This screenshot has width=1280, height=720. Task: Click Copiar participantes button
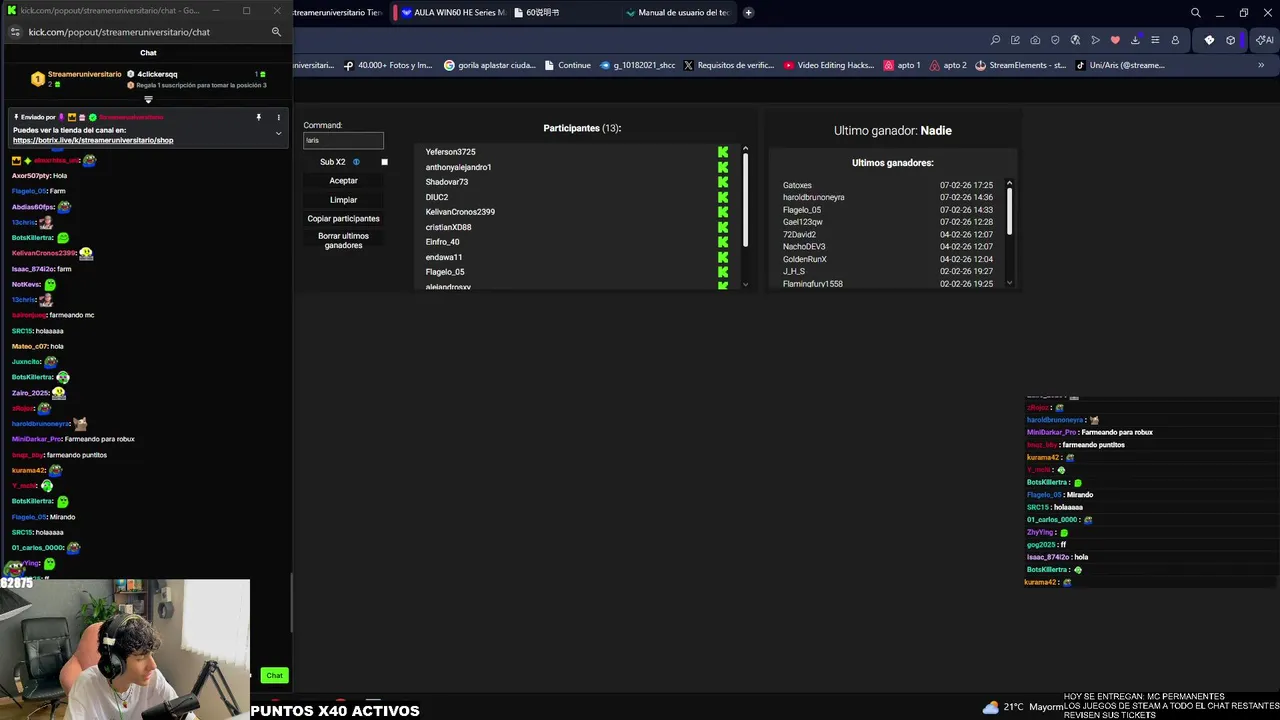[343, 219]
